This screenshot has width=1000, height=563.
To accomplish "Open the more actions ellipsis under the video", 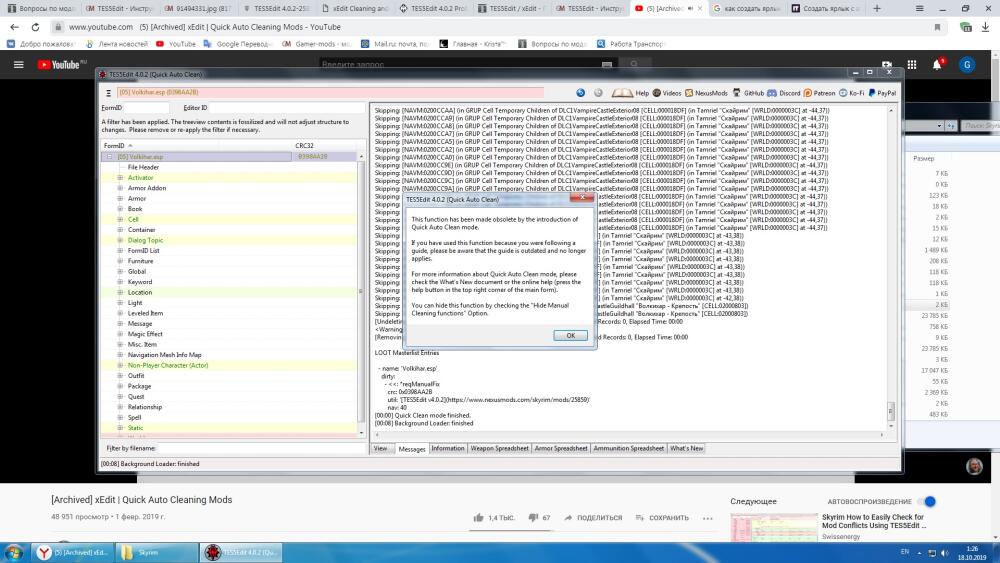I will tap(707, 518).
